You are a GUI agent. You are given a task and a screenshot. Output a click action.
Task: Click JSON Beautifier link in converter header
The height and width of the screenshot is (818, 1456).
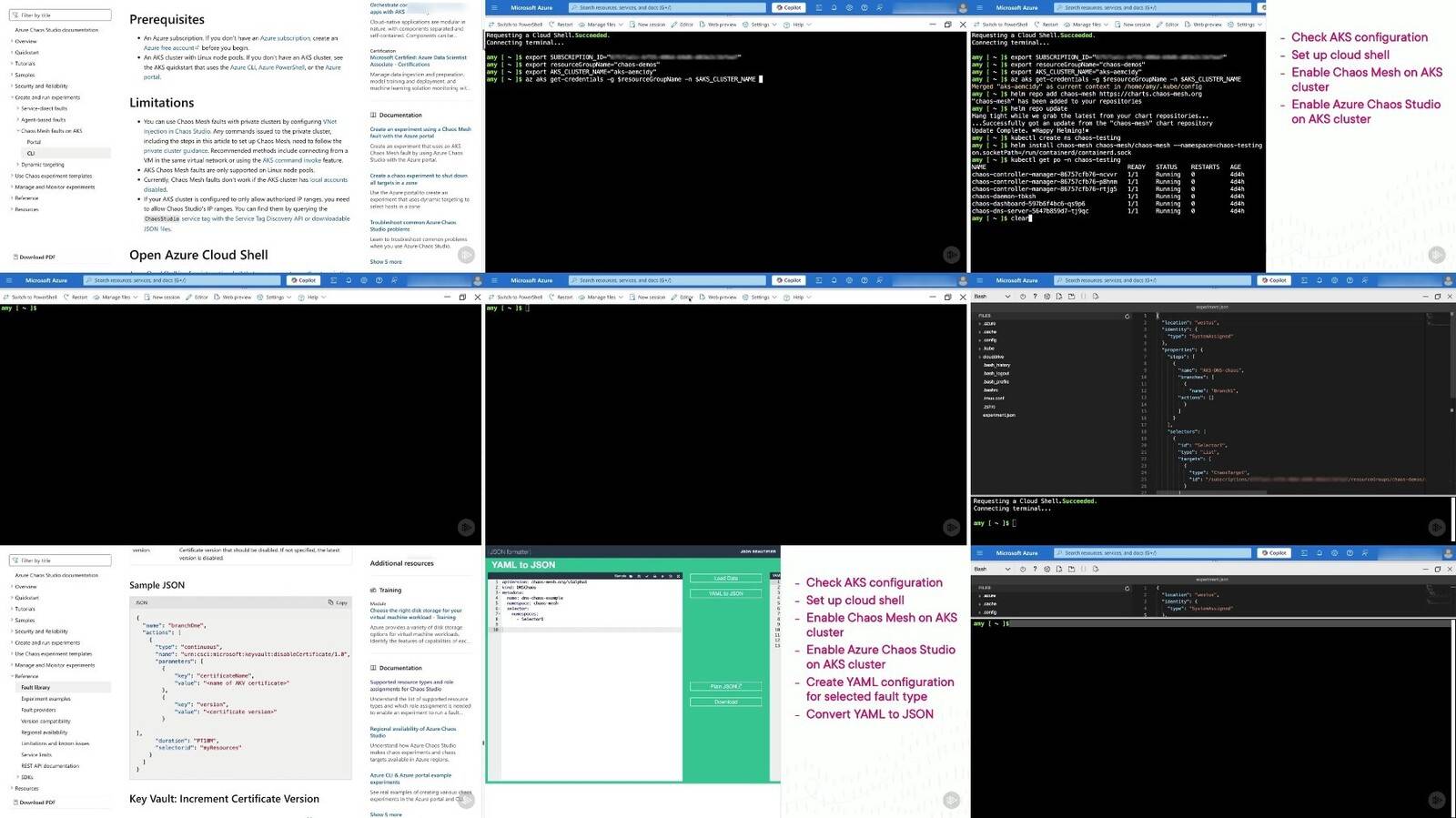click(x=758, y=551)
